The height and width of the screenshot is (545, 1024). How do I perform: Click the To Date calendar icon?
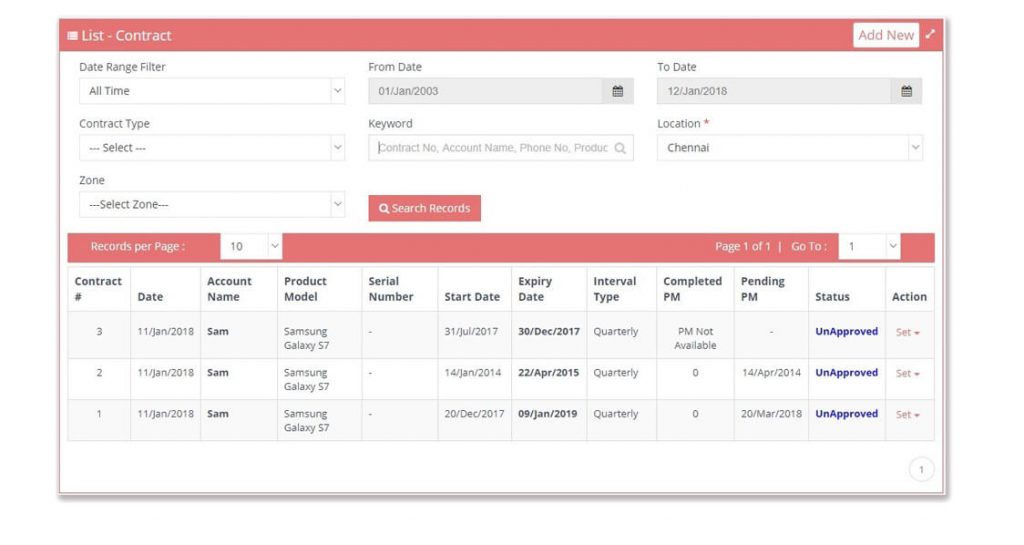(x=906, y=91)
